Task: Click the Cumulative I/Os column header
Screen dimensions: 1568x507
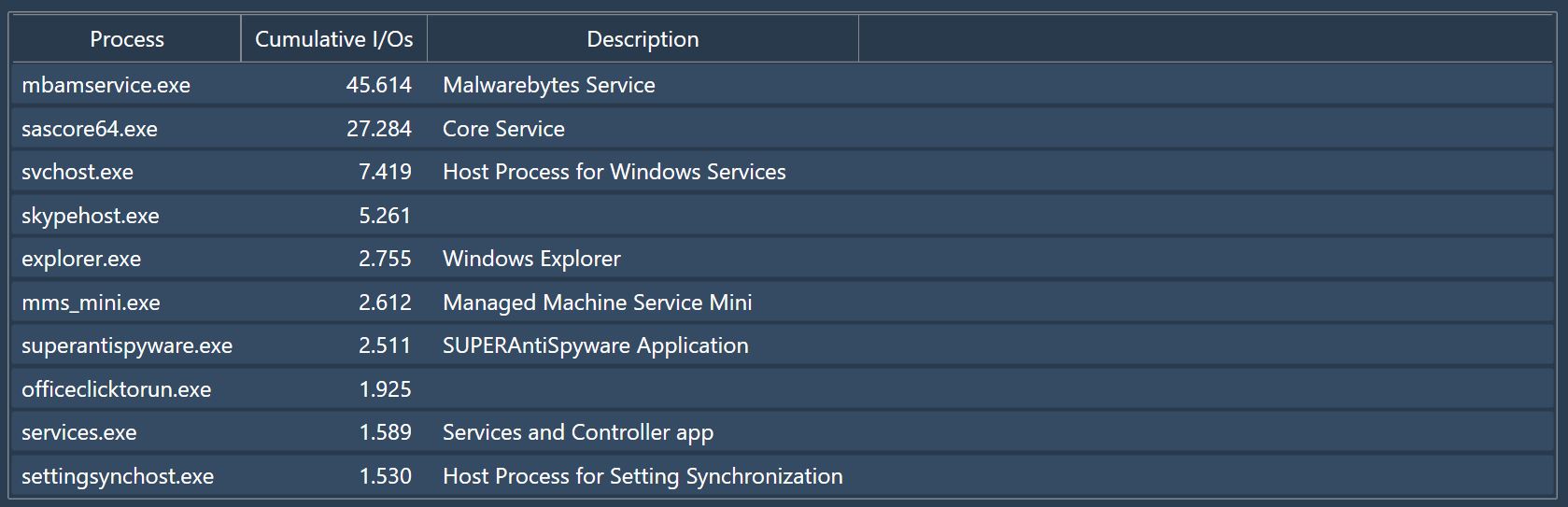Action: 333,39
